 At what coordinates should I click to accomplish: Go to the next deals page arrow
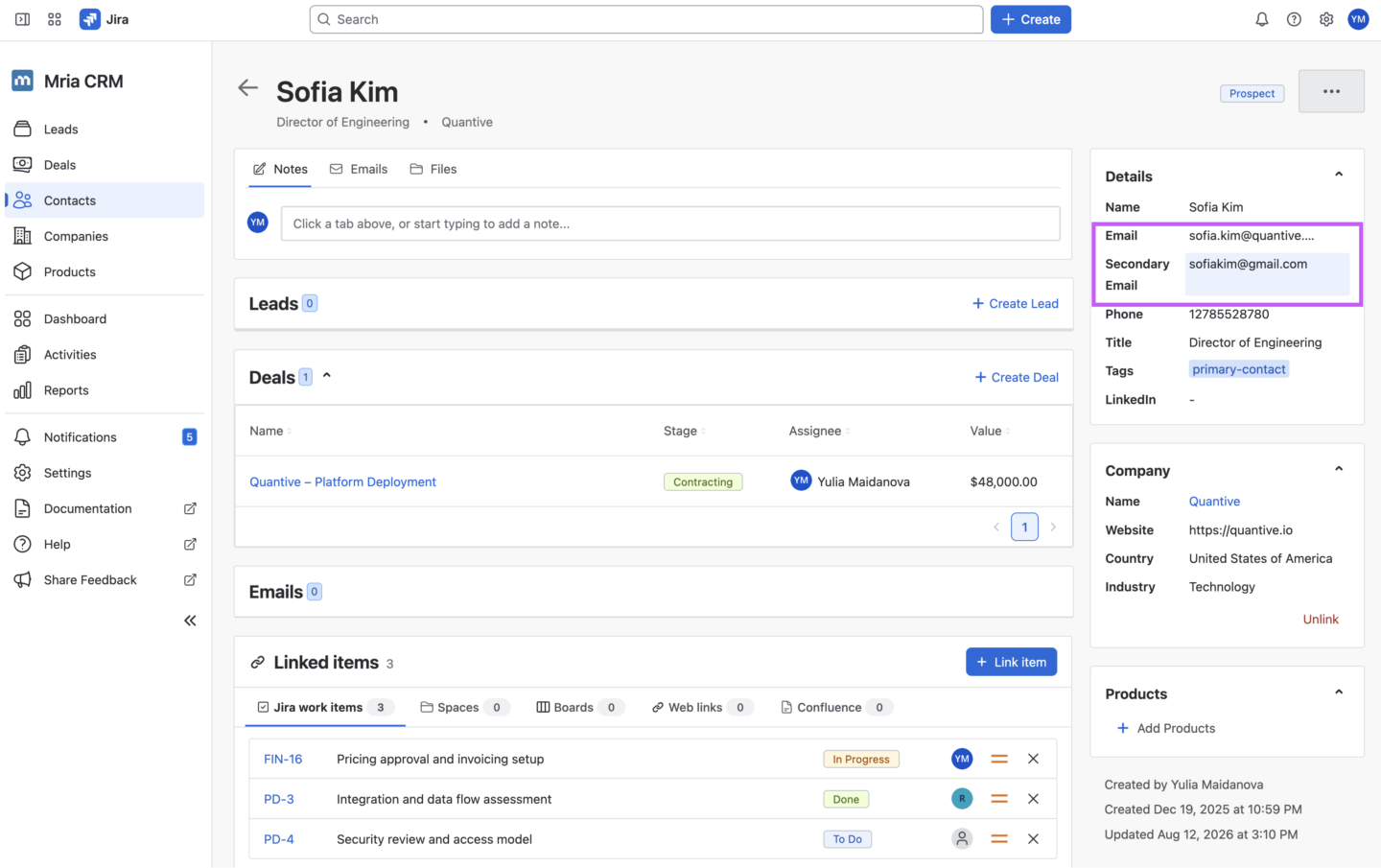1053,527
